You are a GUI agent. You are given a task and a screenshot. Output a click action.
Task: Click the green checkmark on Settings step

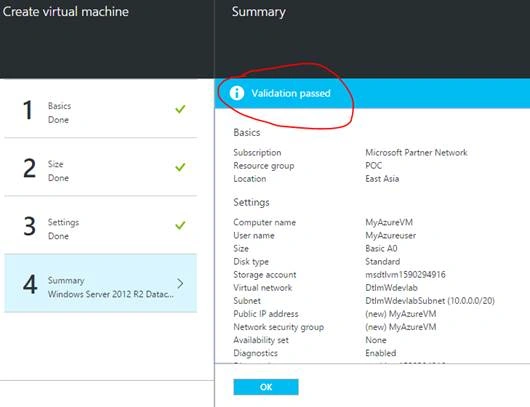180,225
